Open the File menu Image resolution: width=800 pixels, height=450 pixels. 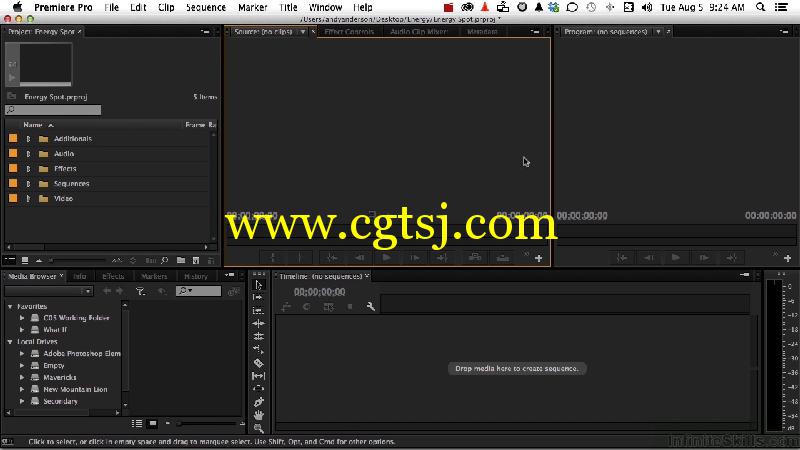tap(111, 7)
